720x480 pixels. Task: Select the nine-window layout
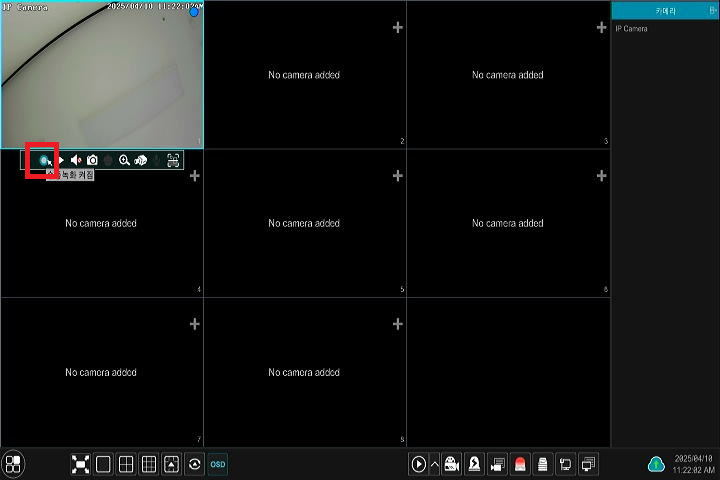pos(149,464)
